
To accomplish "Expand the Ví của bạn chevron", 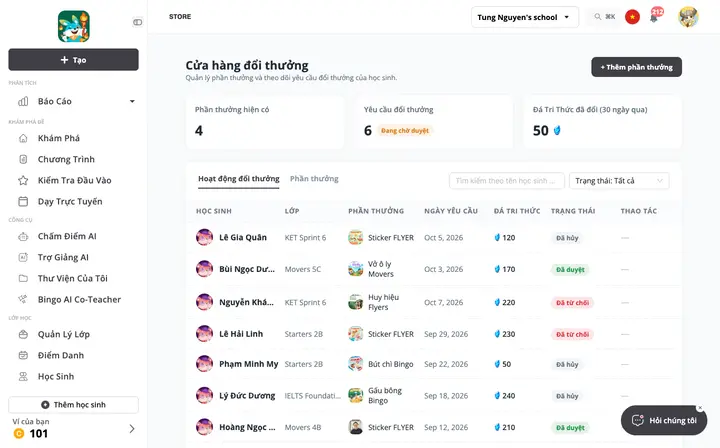I will point(132,429).
